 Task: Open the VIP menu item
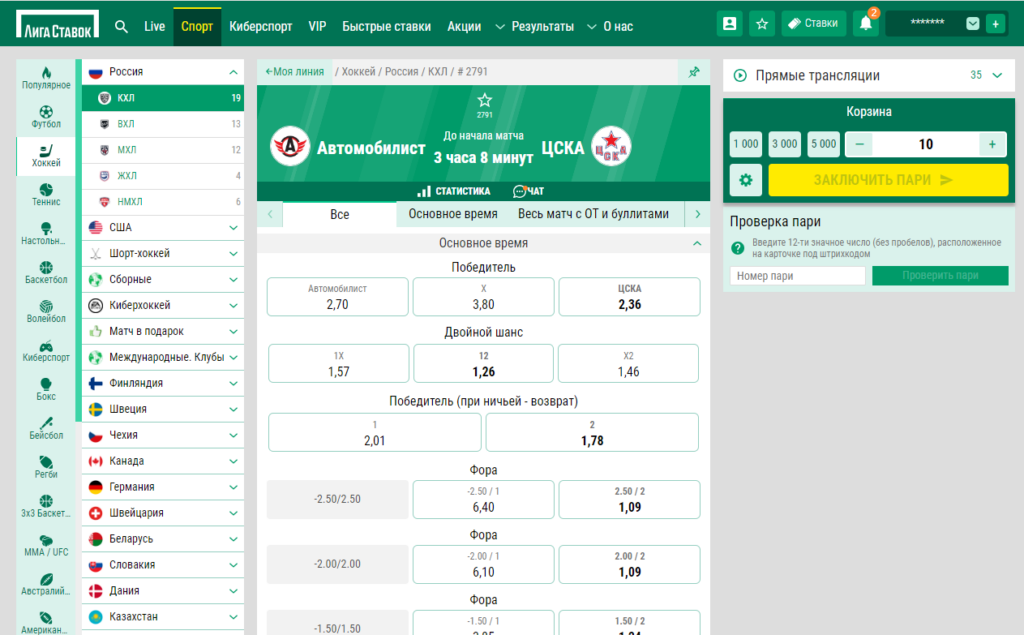pyautogui.click(x=317, y=26)
